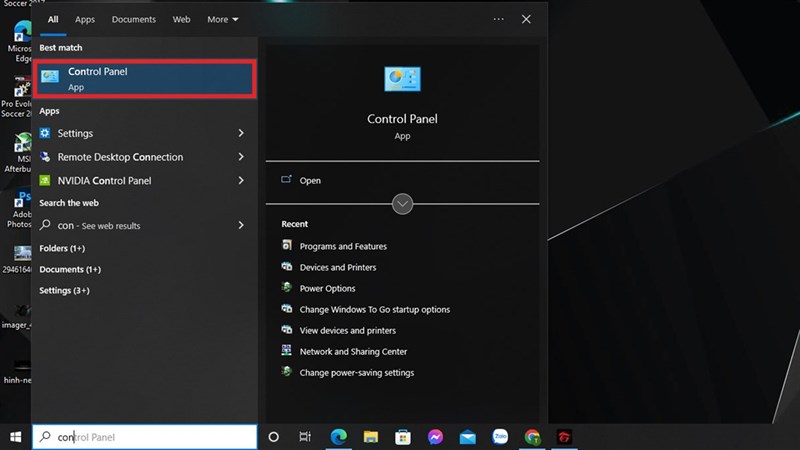Open the Control Panel best match result
800x450 pixels.
pyautogui.click(x=145, y=79)
